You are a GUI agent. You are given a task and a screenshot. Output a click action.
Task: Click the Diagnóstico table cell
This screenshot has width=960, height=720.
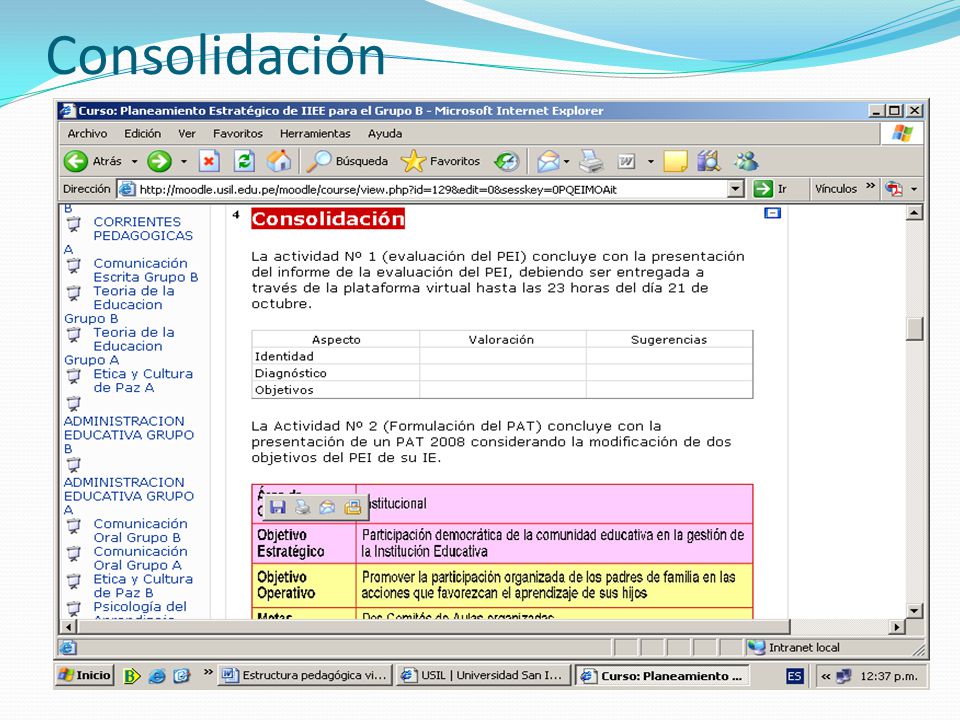click(x=336, y=373)
